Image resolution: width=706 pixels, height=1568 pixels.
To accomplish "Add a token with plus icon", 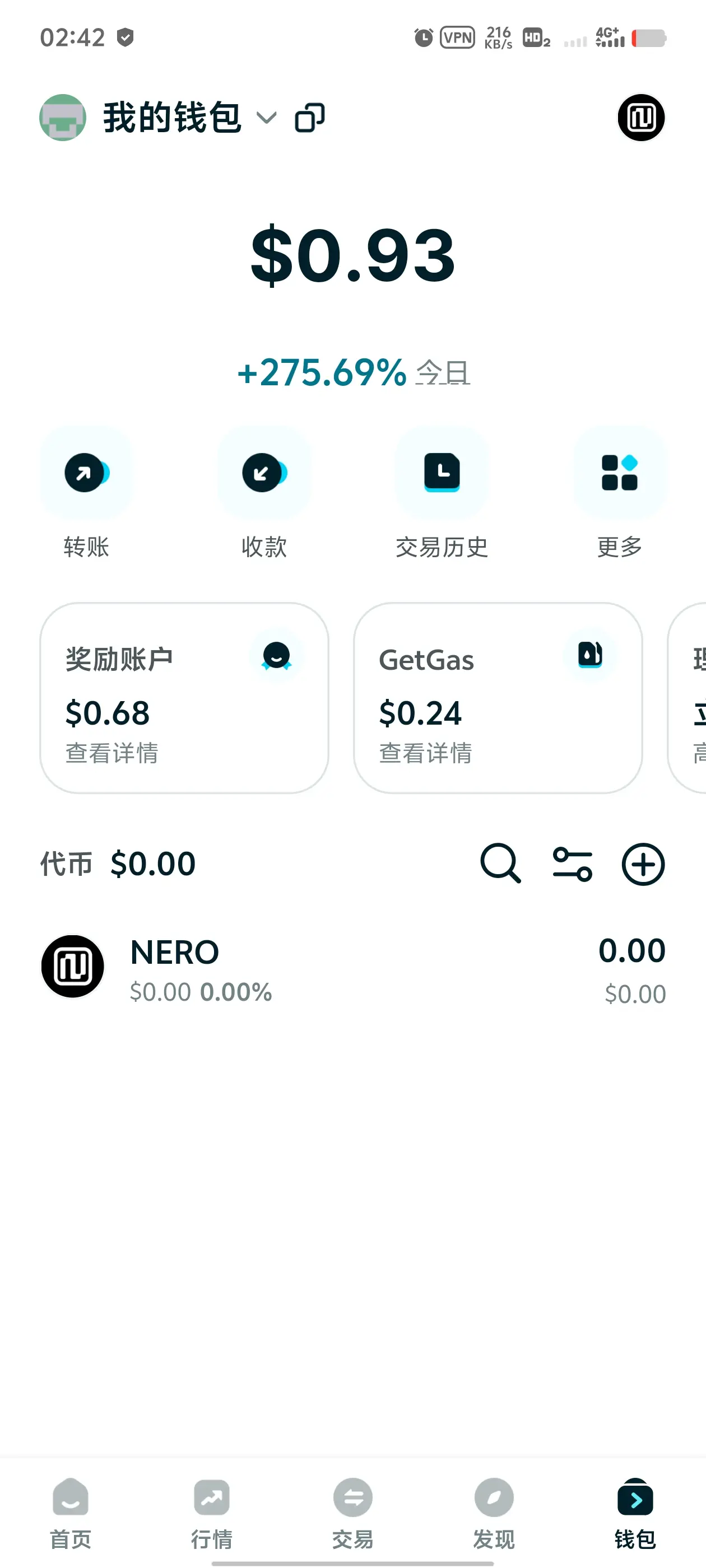I will click(643, 864).
